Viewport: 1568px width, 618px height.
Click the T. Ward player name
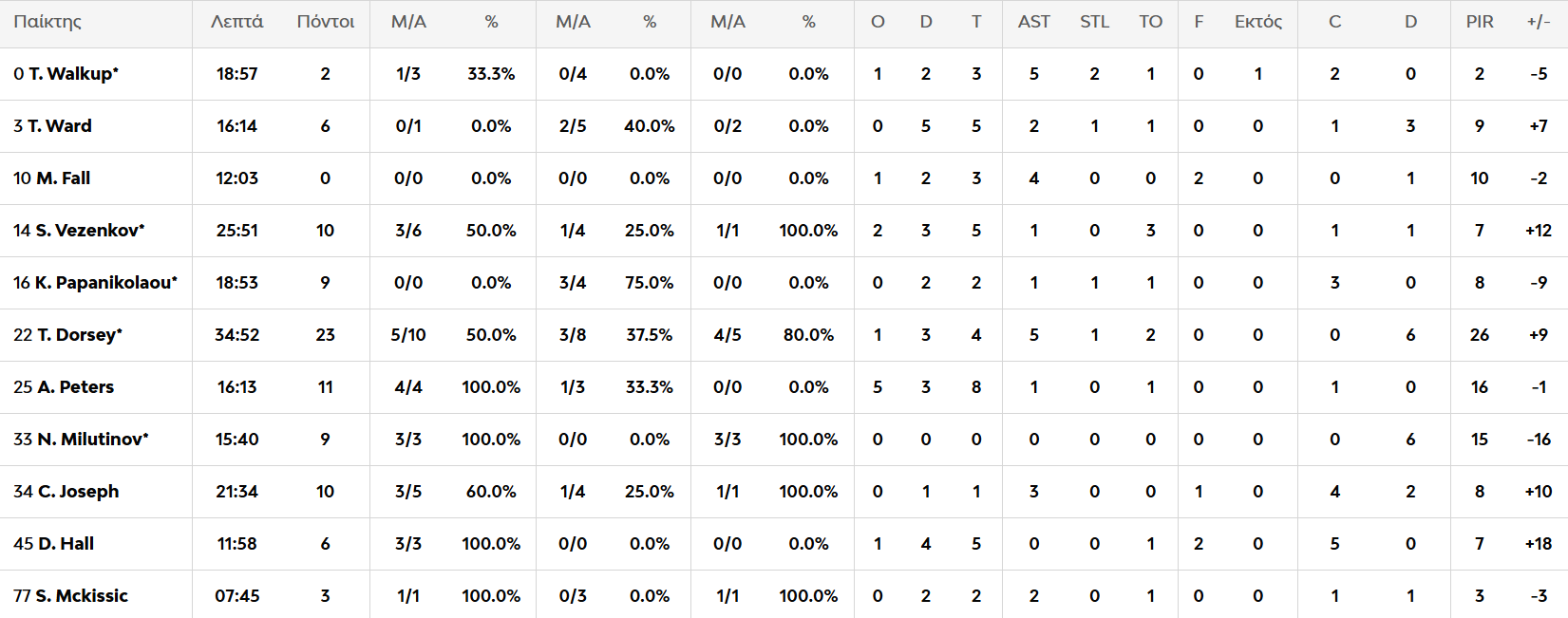(x=59, y=126)
